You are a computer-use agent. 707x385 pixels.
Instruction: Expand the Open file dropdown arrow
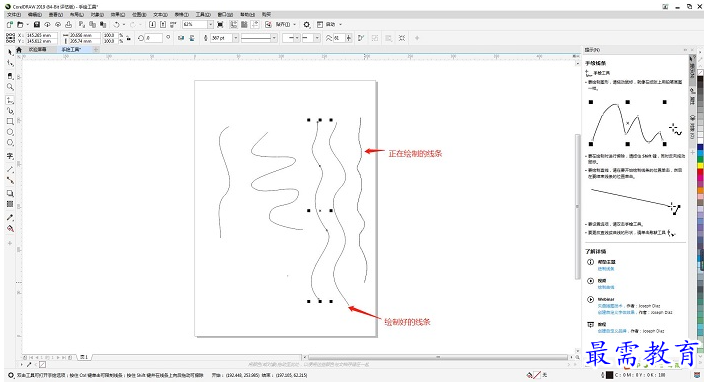pos(28,24)
